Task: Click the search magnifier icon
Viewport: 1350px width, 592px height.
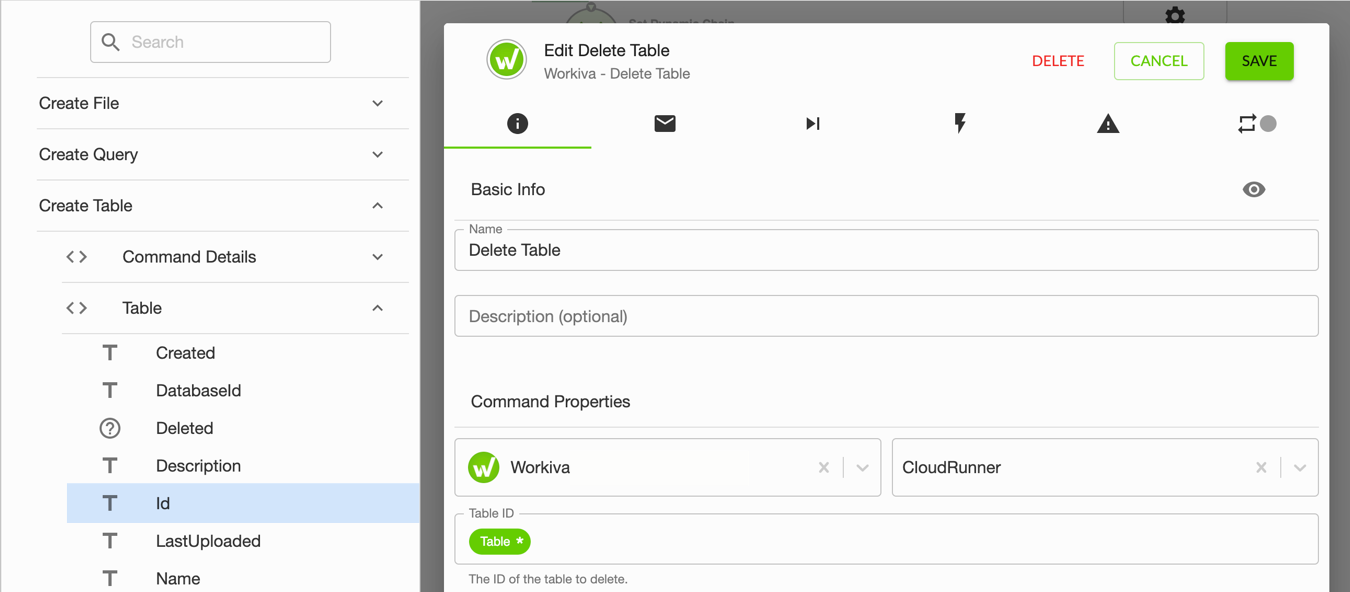Action: [x=111, y=42]
